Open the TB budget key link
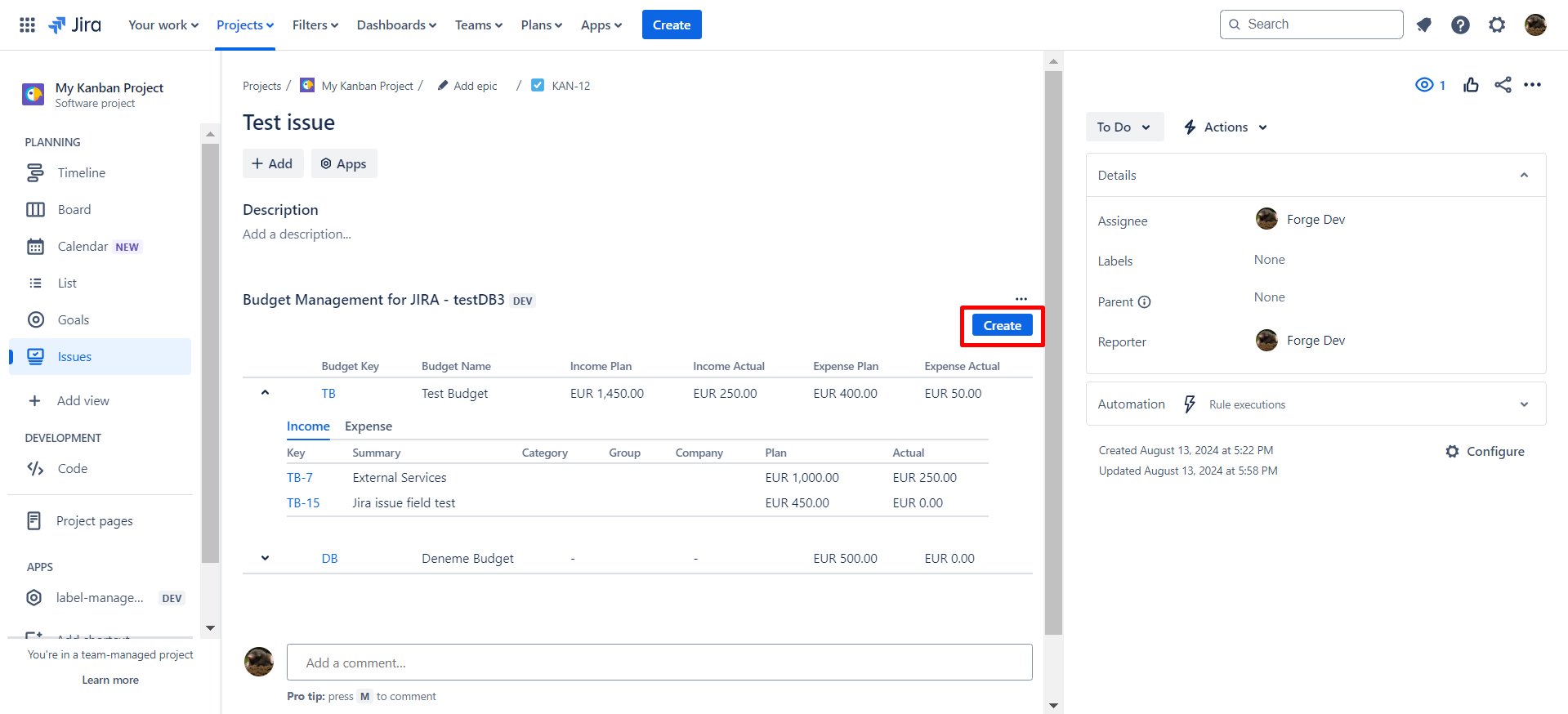 tap(328, 394)
